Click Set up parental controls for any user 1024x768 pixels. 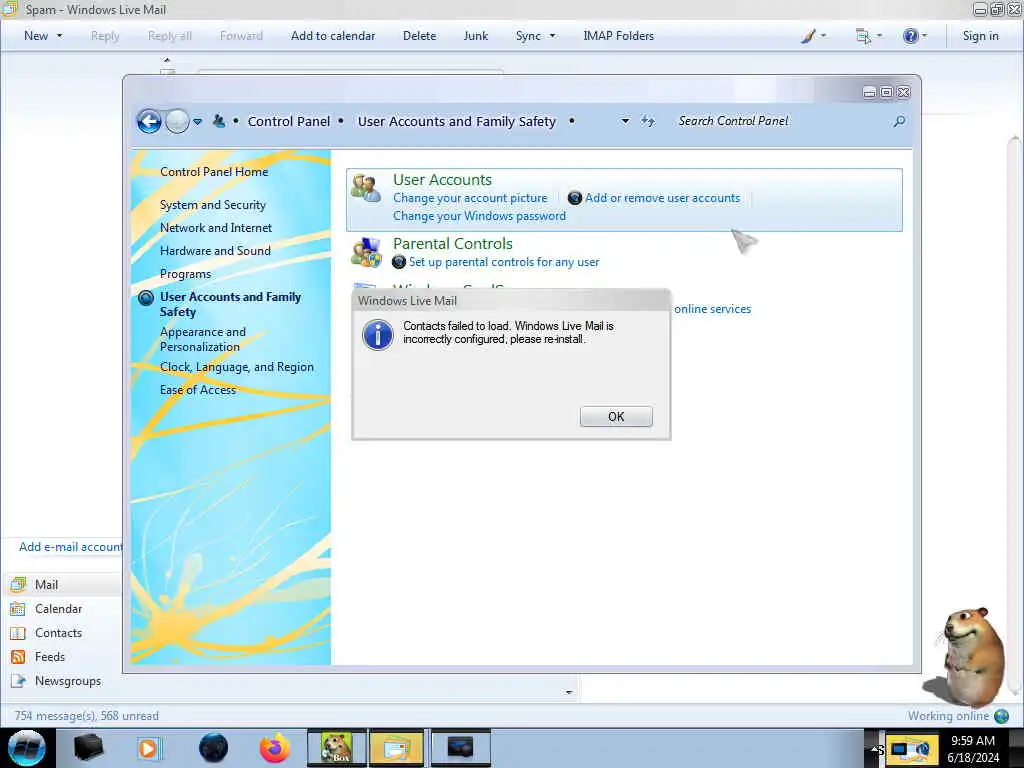click(x=504, y=262)
